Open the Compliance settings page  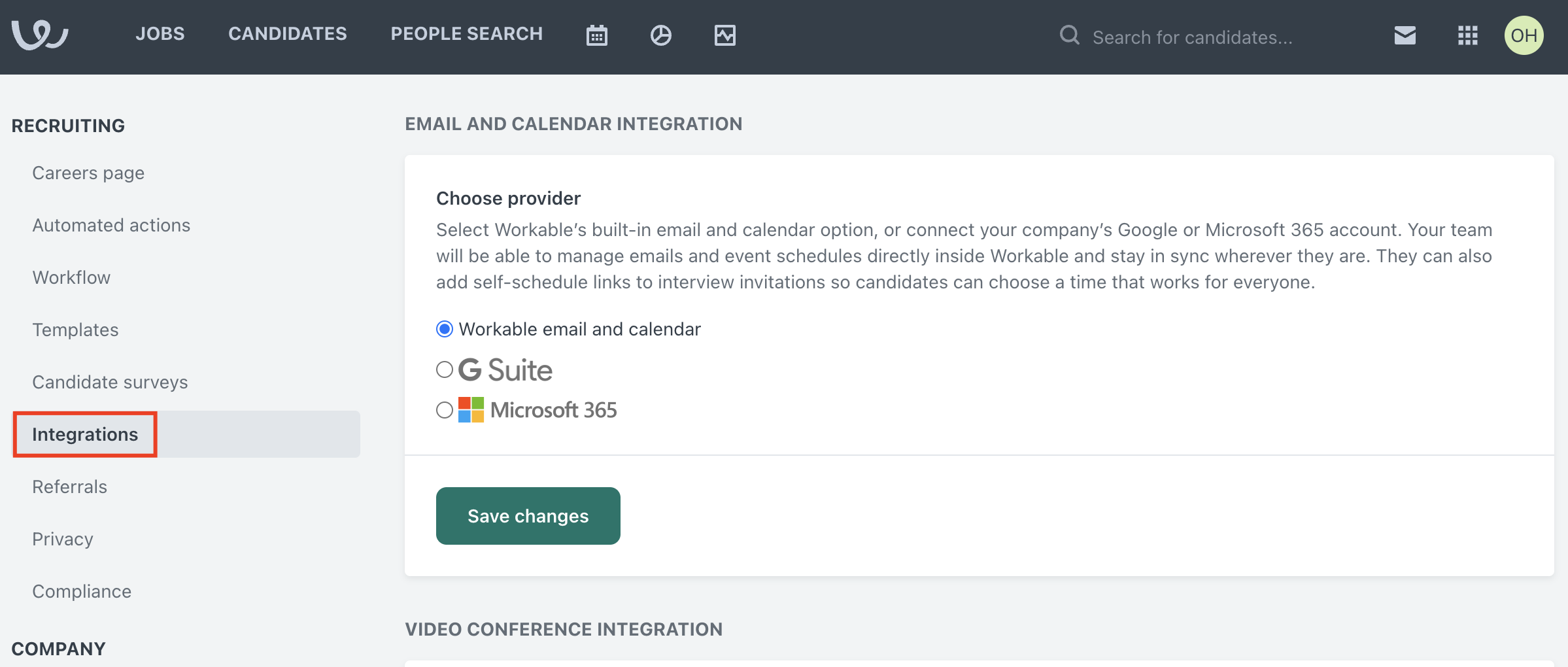point(82,591)
